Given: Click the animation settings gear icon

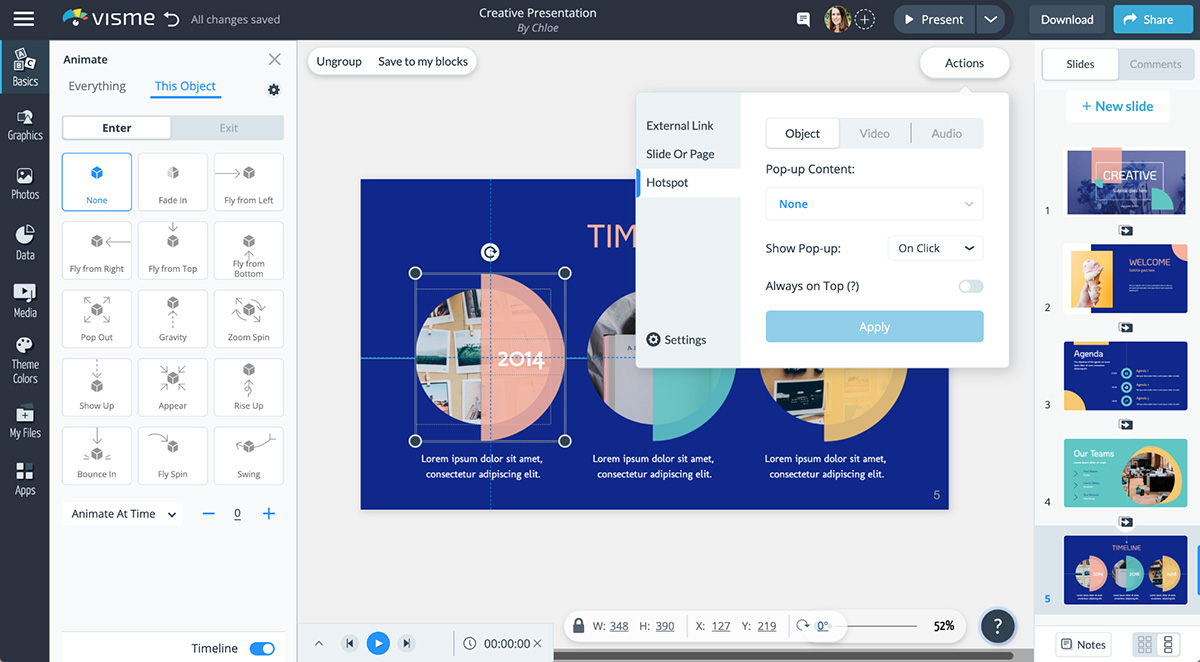Looking at the screenshot, I should (274, 90).
